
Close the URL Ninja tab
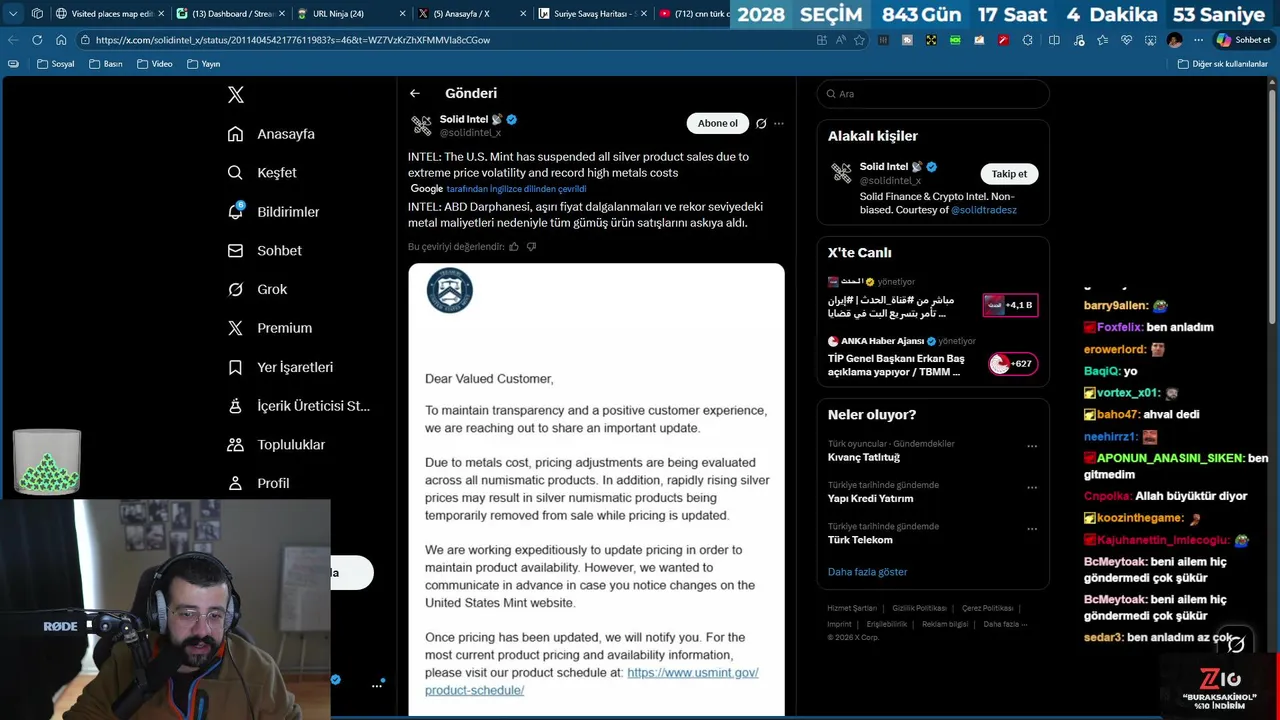402,14
